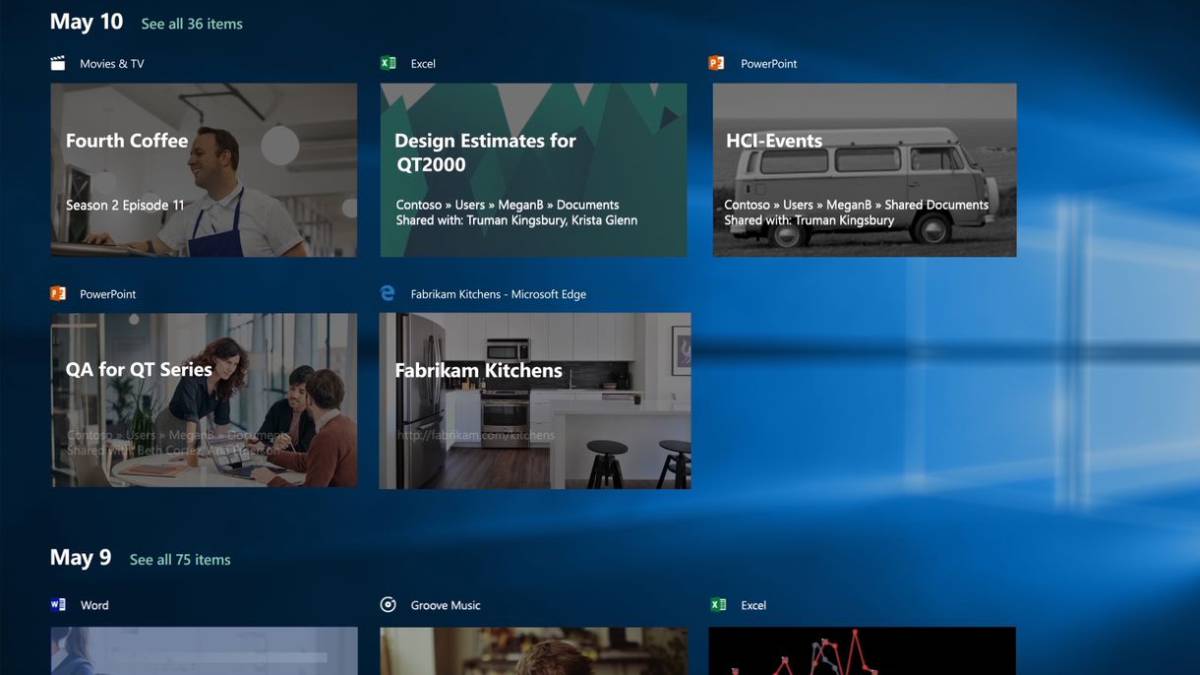Screen dimensions: 1200x675
Task: Click the Excel icon under May 9
Action: click(717, 604)
